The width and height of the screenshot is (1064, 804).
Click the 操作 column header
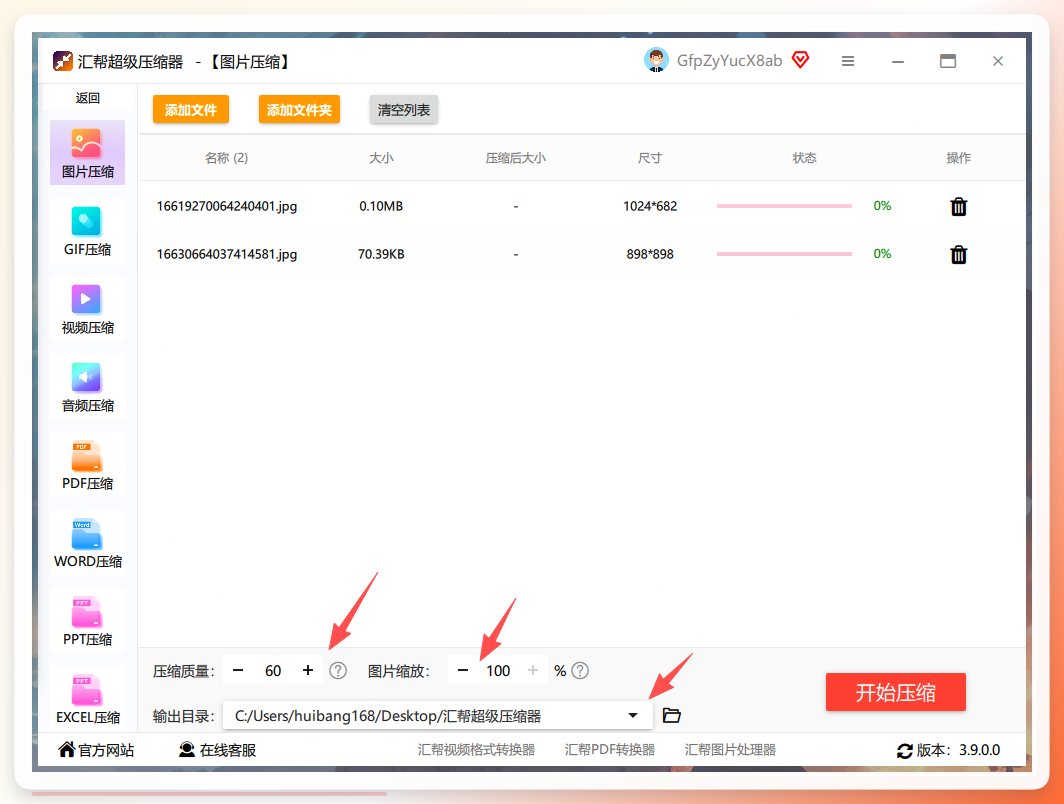pos(958,158)
